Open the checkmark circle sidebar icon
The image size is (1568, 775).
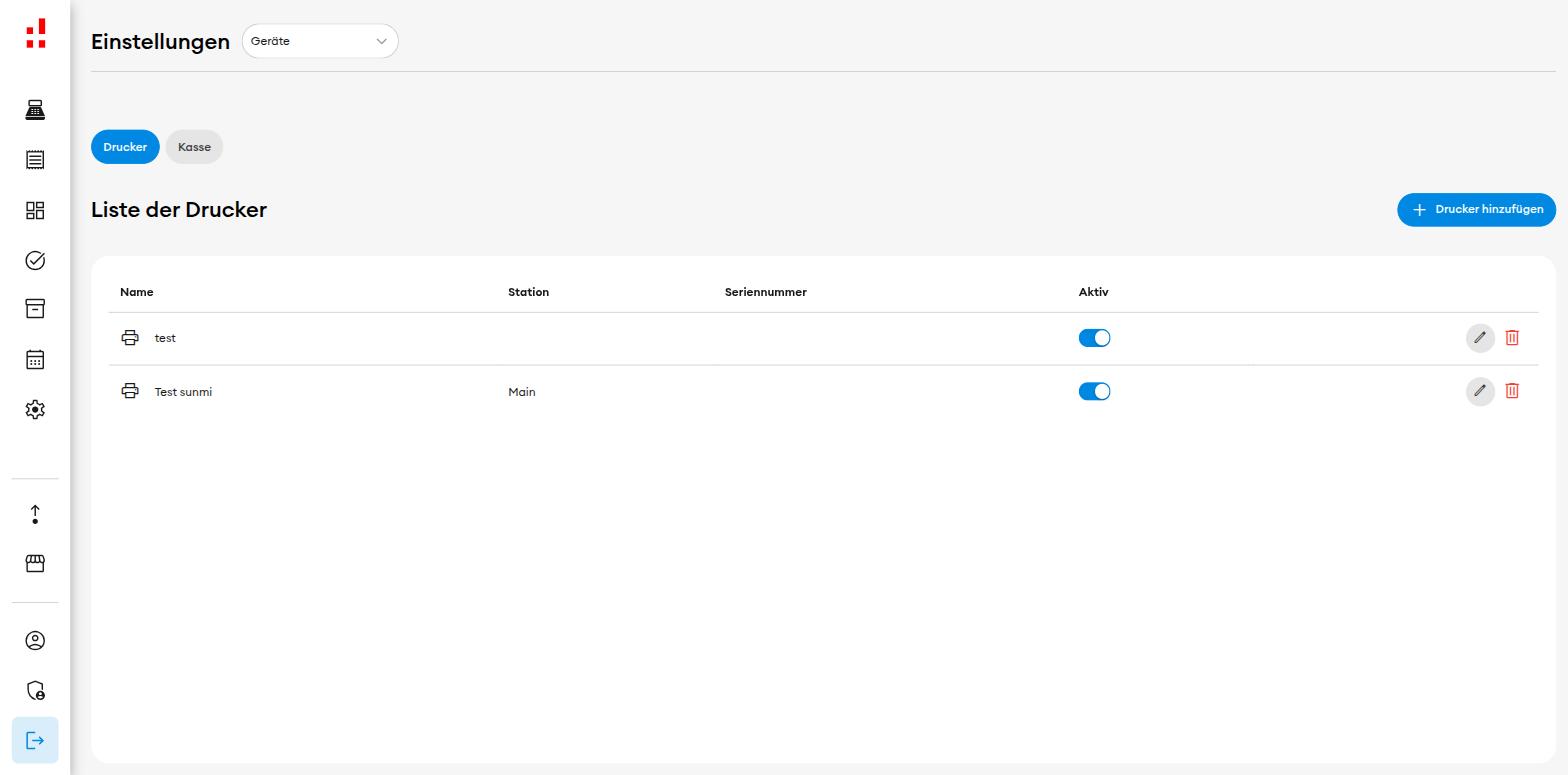click(x=35, y=260)
